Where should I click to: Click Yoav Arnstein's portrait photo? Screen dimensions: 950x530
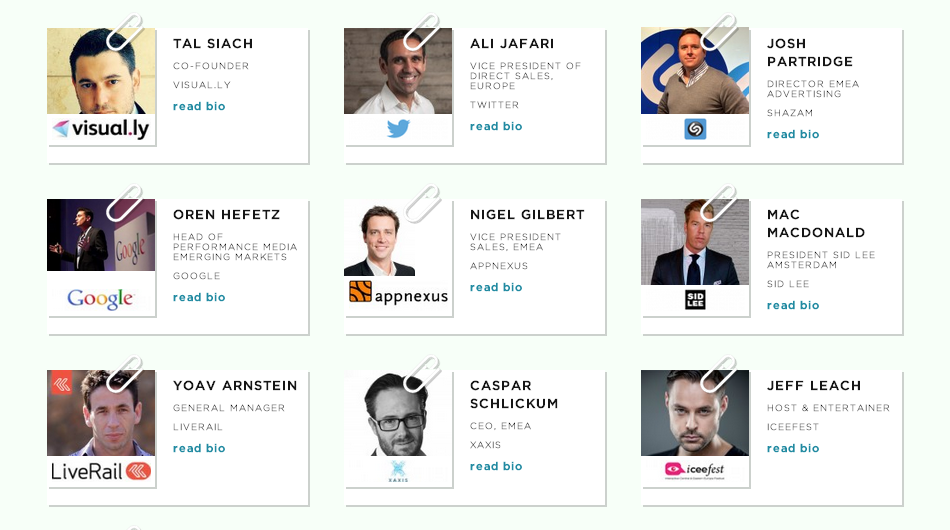(101, 413)
